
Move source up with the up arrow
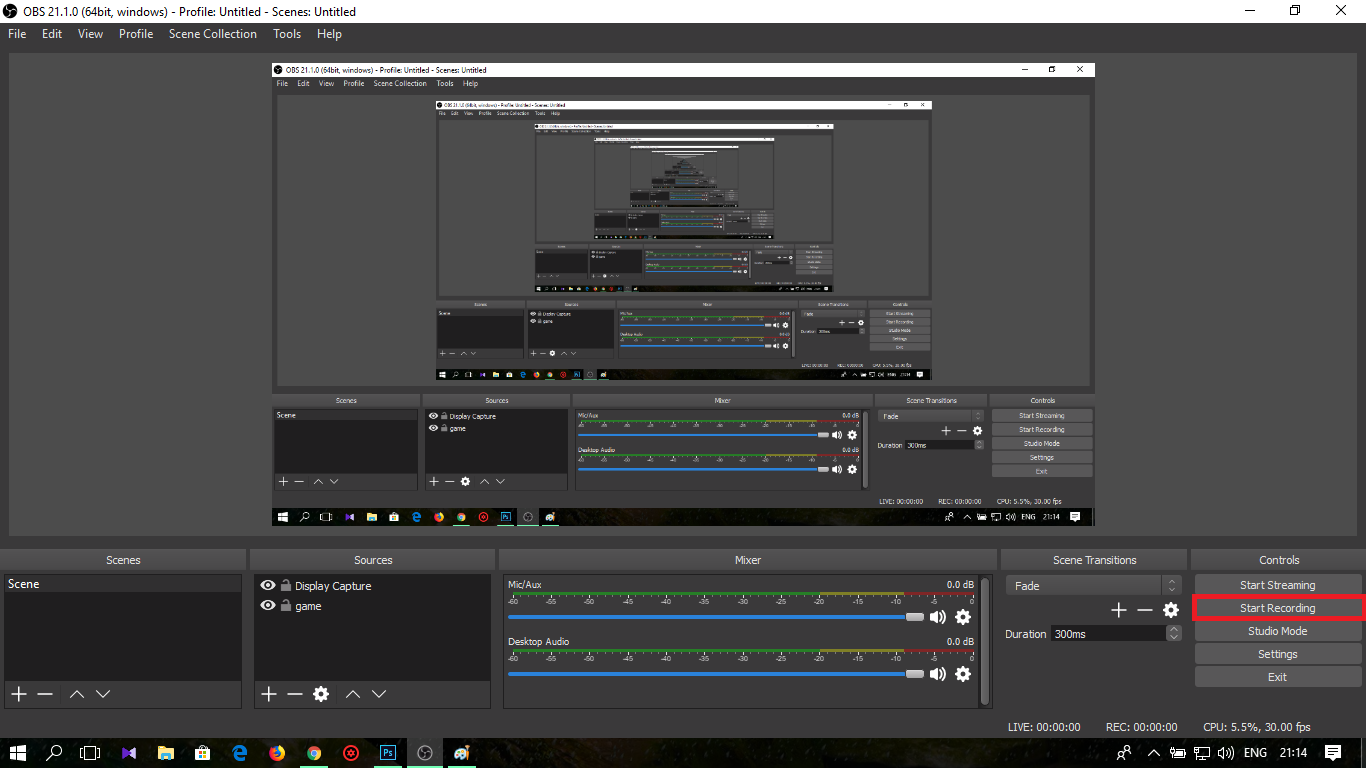coord(352,694)
